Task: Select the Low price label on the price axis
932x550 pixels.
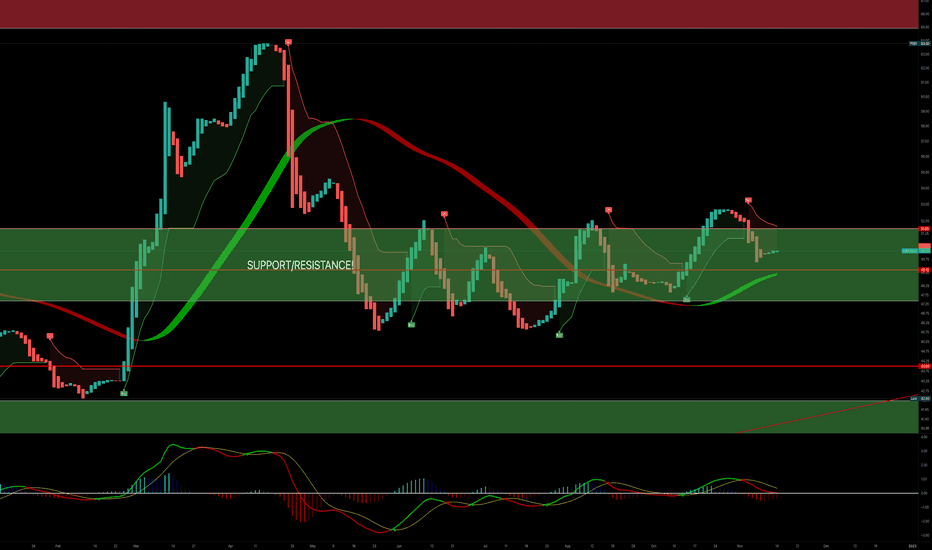Action: [x=920, y=398]
